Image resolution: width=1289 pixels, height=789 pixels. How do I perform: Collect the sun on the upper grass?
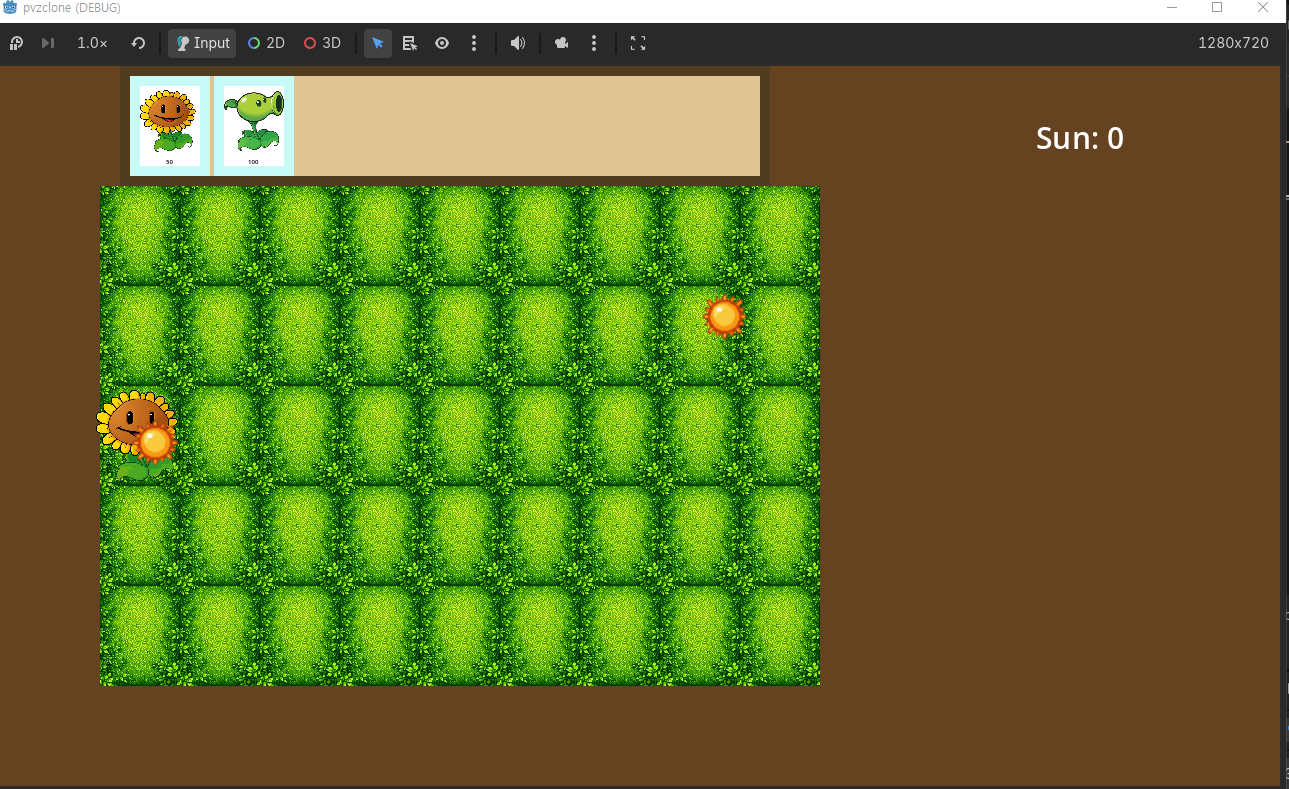[724, 316]
